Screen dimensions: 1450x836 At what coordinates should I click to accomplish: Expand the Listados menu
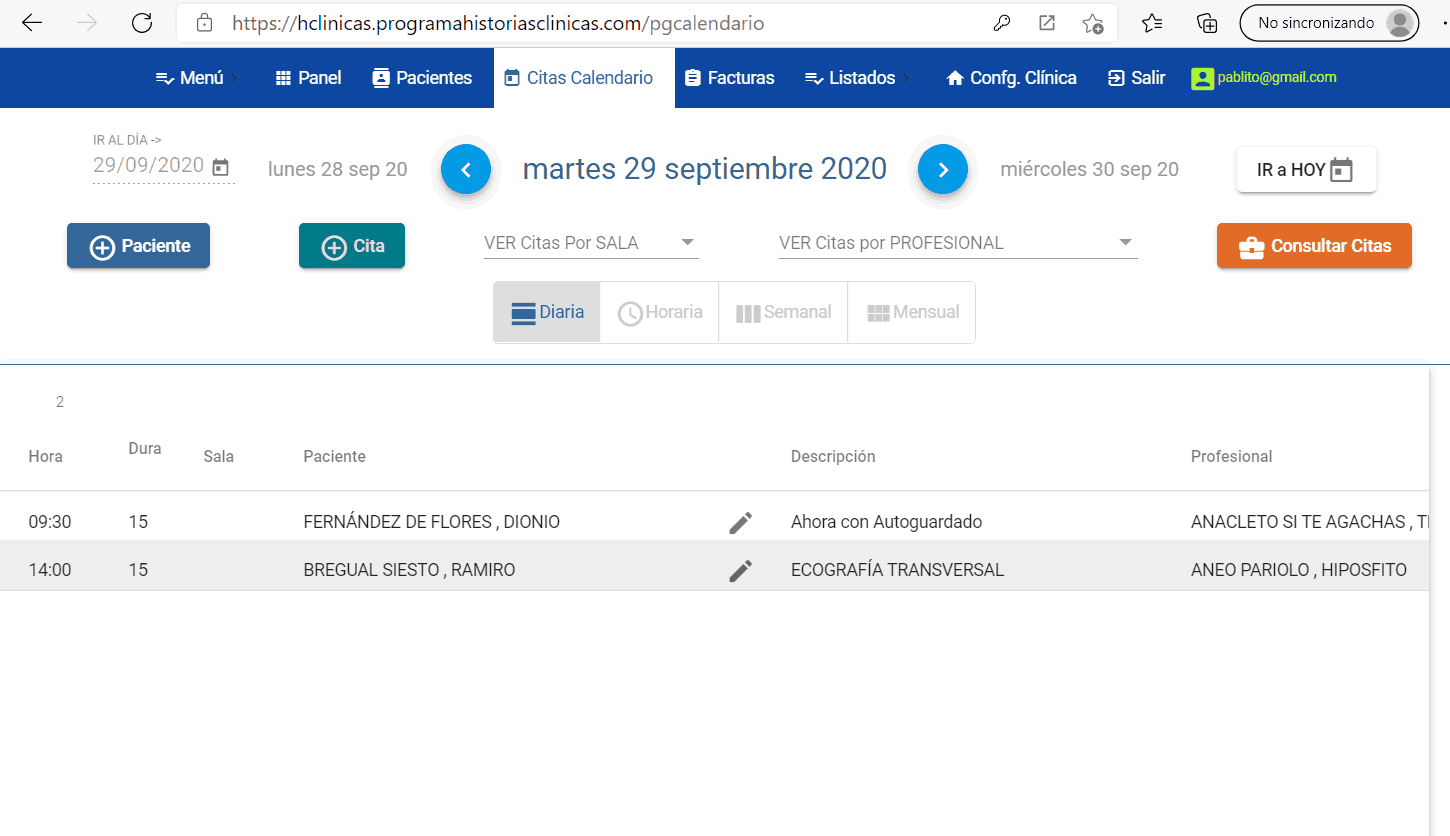tap(855, 77)
